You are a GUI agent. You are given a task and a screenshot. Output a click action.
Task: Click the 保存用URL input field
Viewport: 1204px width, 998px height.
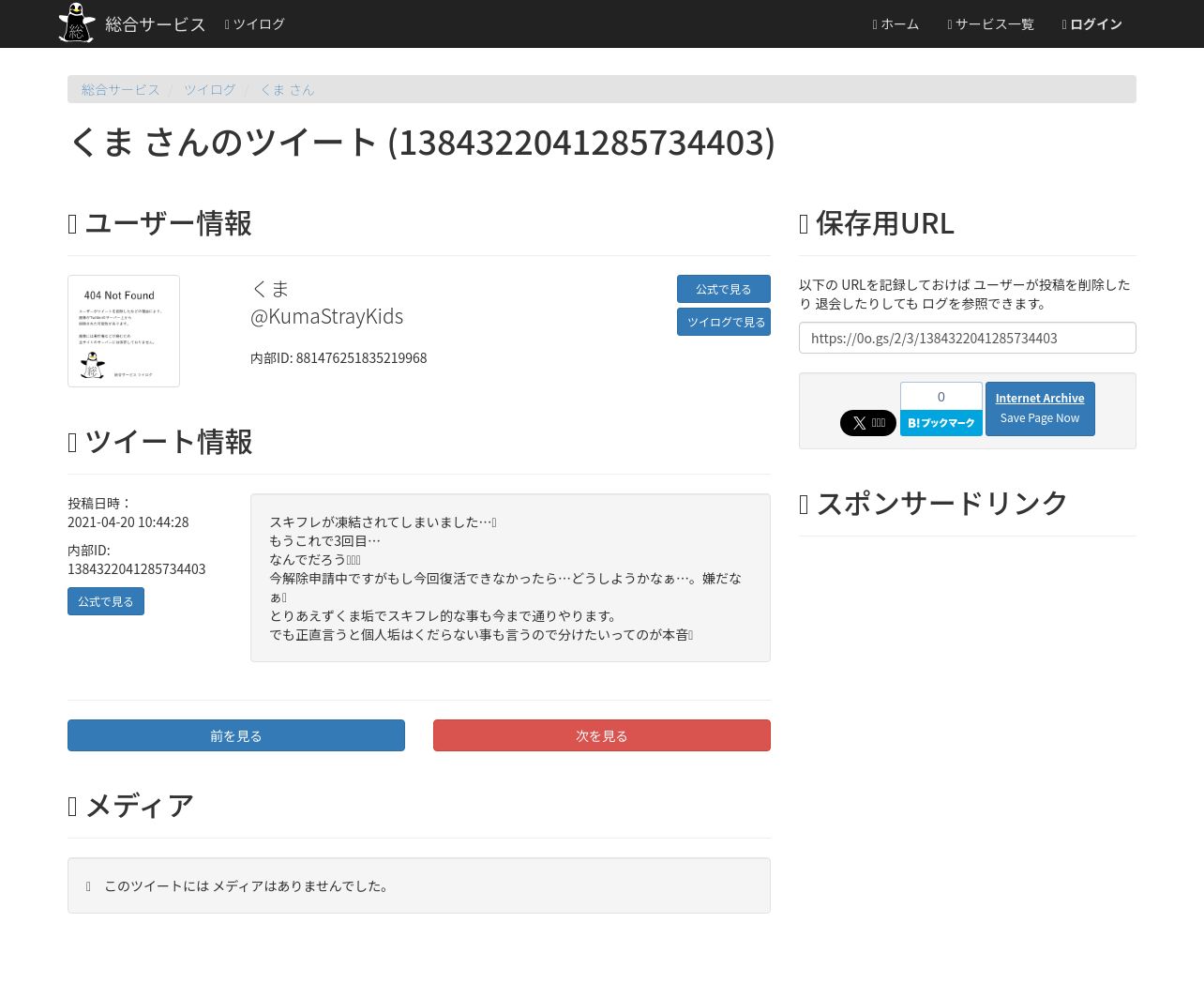(968, 338)
